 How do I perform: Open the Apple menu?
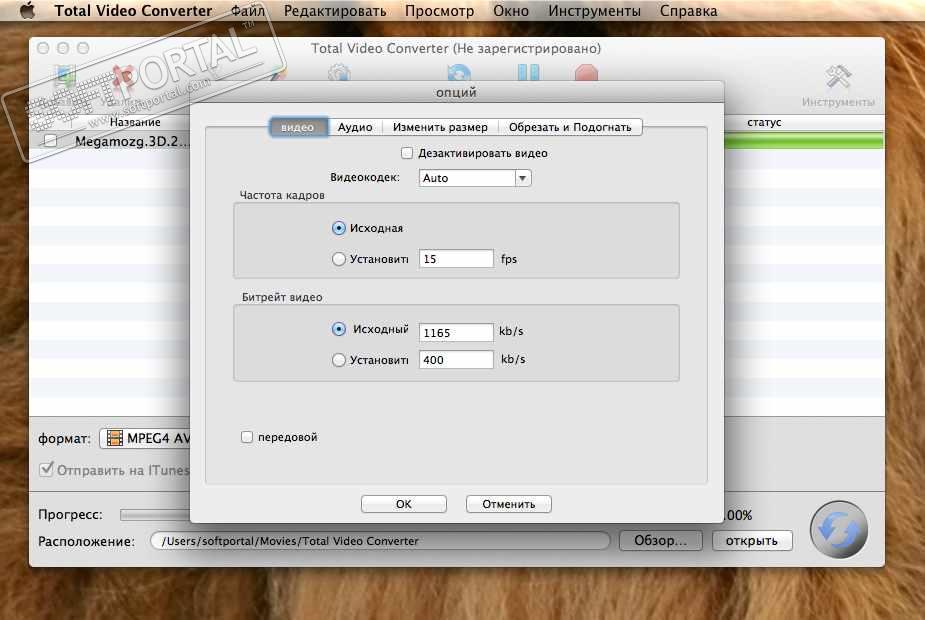tap(27, 11)
